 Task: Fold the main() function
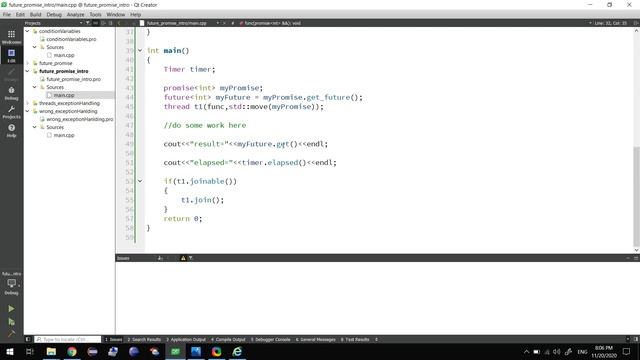point(140,51)
